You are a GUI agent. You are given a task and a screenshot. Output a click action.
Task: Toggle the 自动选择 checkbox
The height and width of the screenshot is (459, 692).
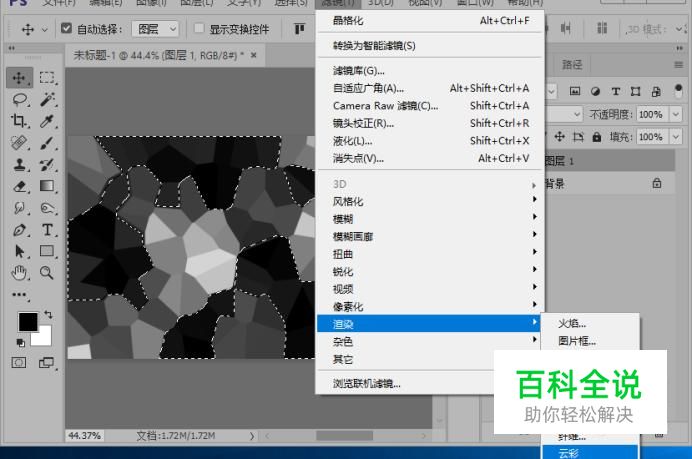[x=66, y=28]
